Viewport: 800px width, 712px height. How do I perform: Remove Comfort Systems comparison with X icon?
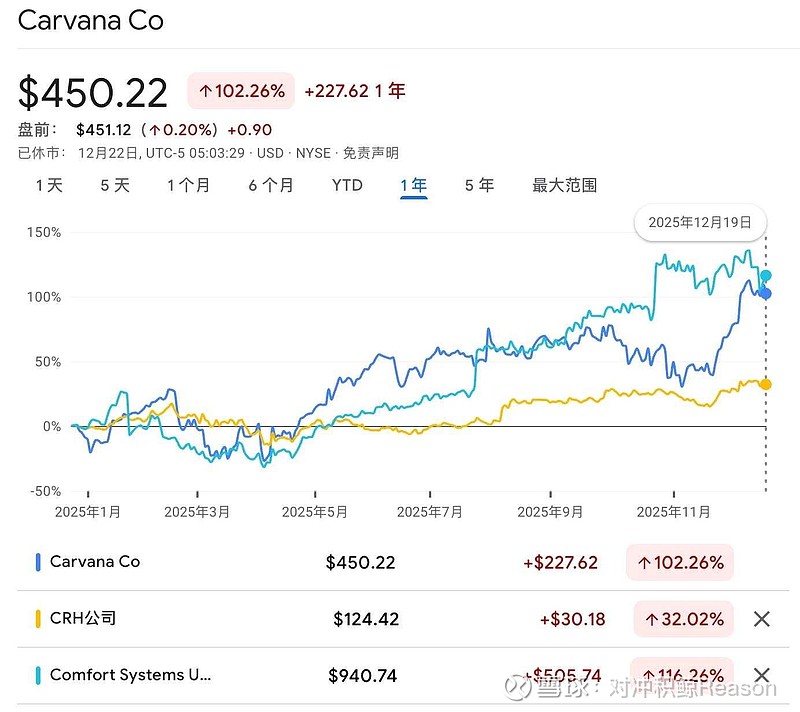click(x=761, y=675)
